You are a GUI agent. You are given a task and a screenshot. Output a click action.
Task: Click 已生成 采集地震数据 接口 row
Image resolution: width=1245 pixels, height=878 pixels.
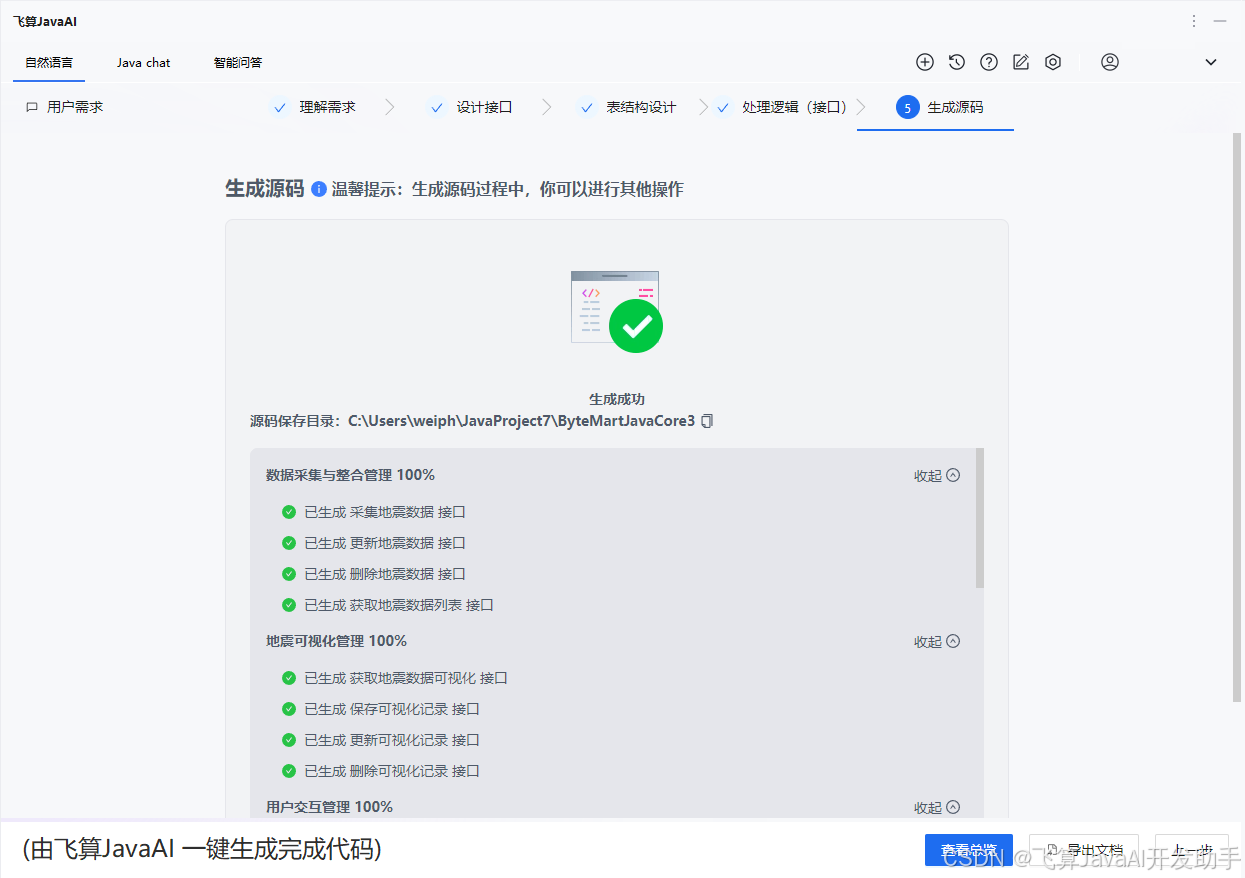click(374, 512)
